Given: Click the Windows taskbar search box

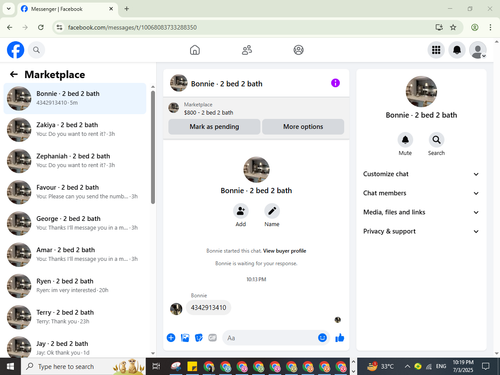Looking at the screenshot, I should [x=83, y=366].
